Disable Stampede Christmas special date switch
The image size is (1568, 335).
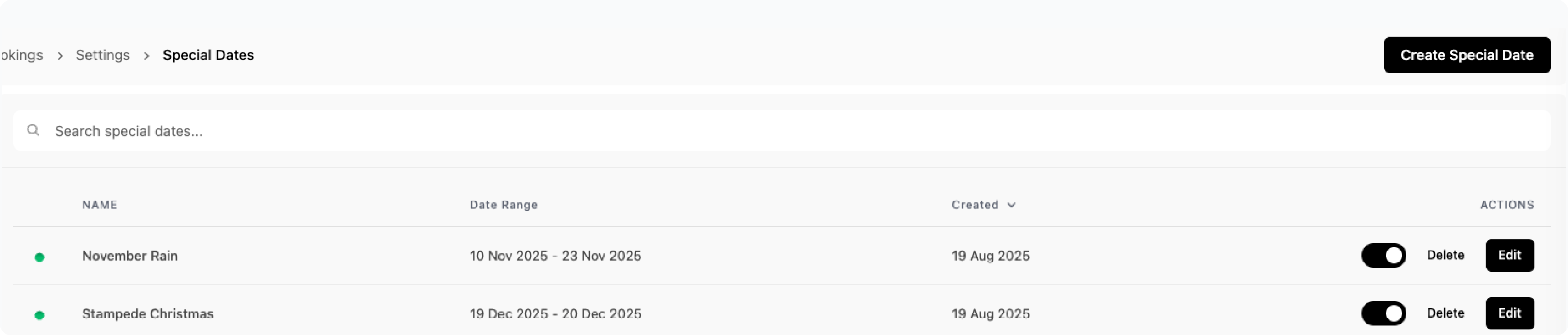[x=1383, y=313]
